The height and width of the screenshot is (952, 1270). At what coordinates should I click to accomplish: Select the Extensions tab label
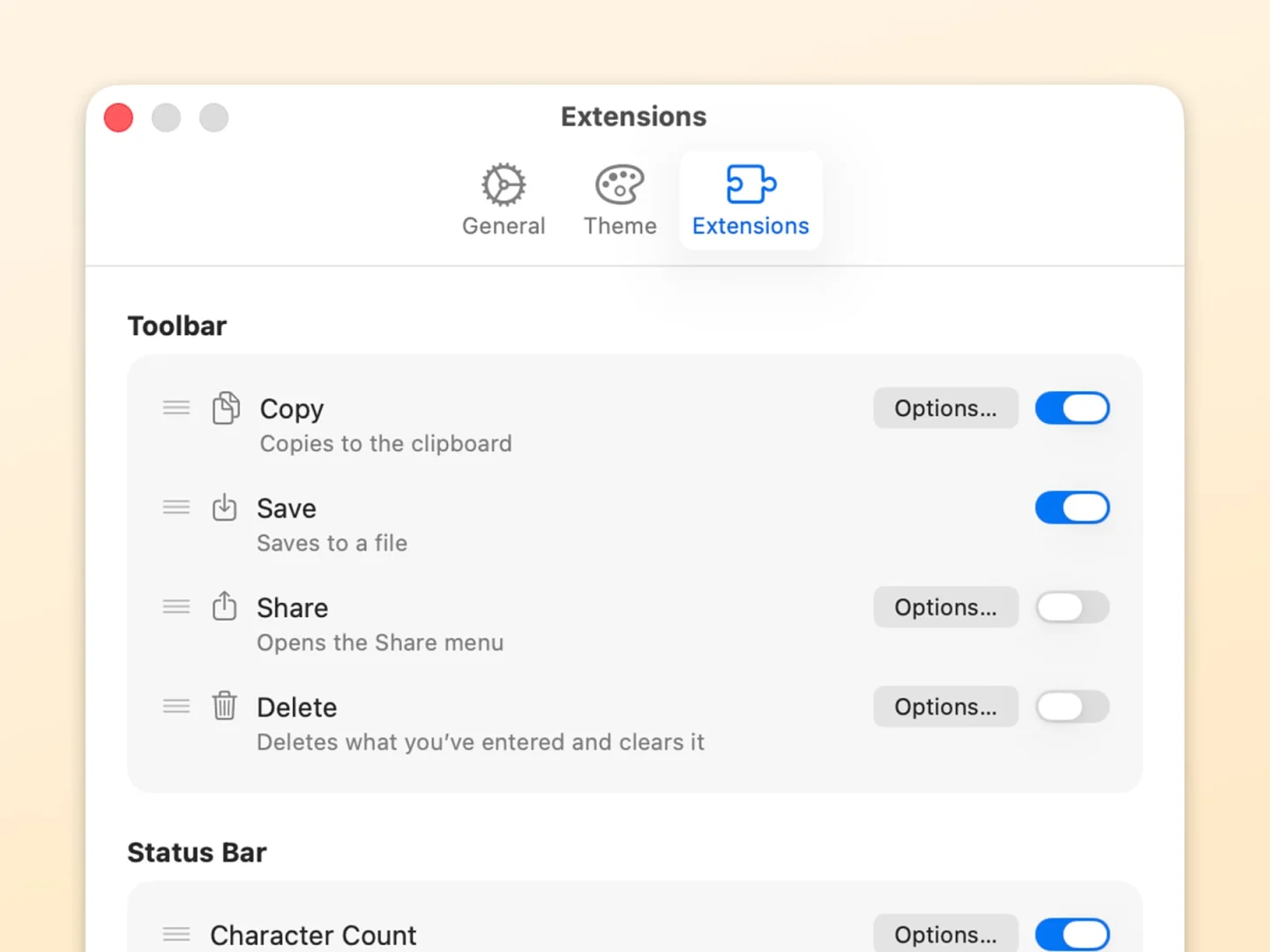point(751,227)
